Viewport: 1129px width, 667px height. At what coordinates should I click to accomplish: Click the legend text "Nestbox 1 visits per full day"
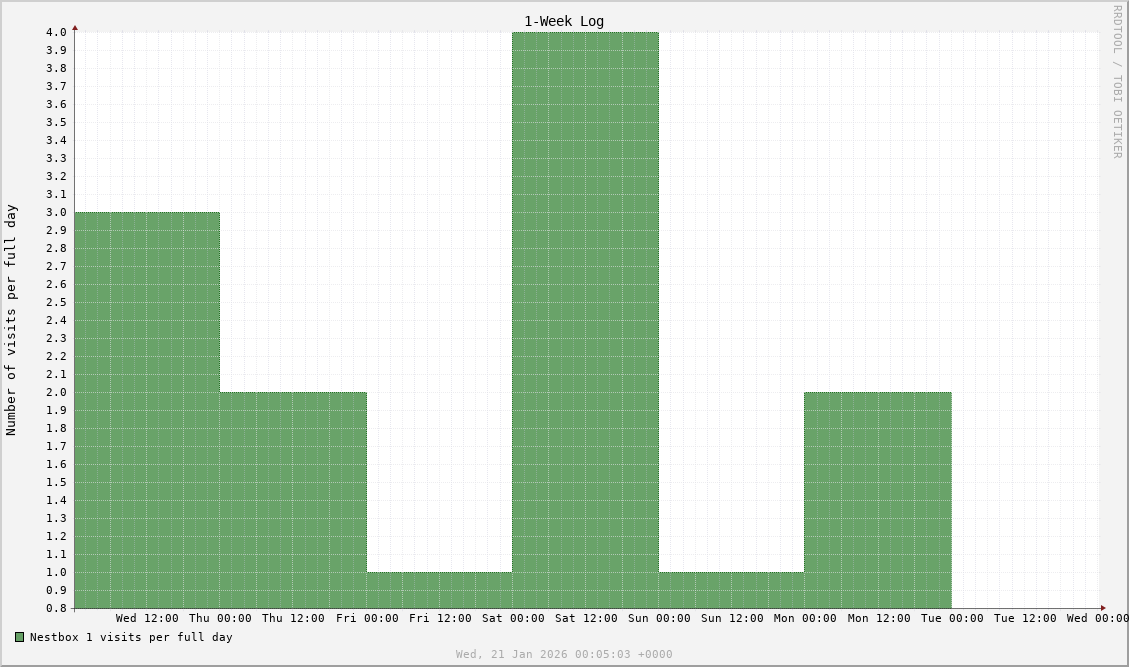coord(131,637)
